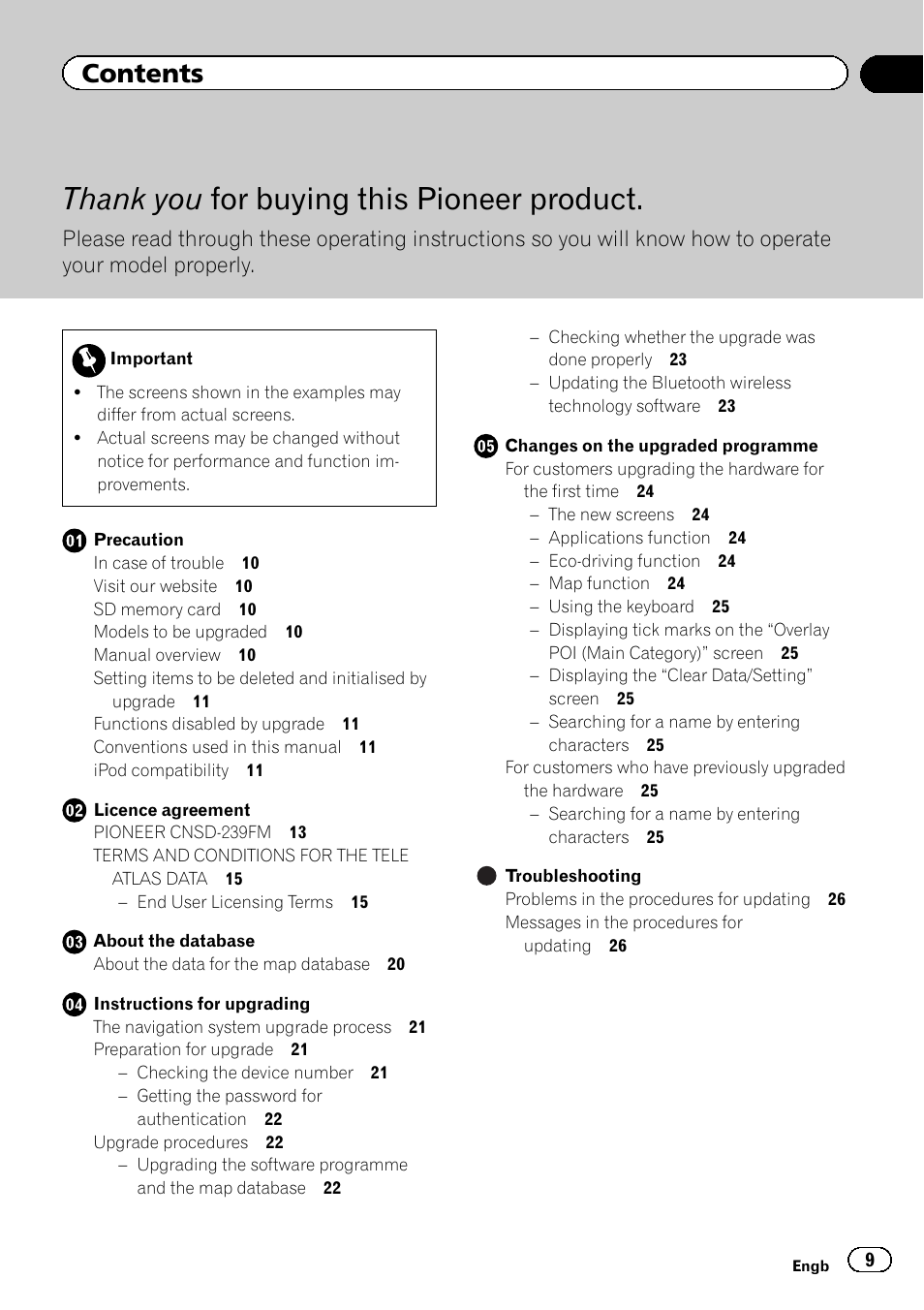Open Checking the device number entry
This screenshot has height=1310, width=924.
point(245,1073)
